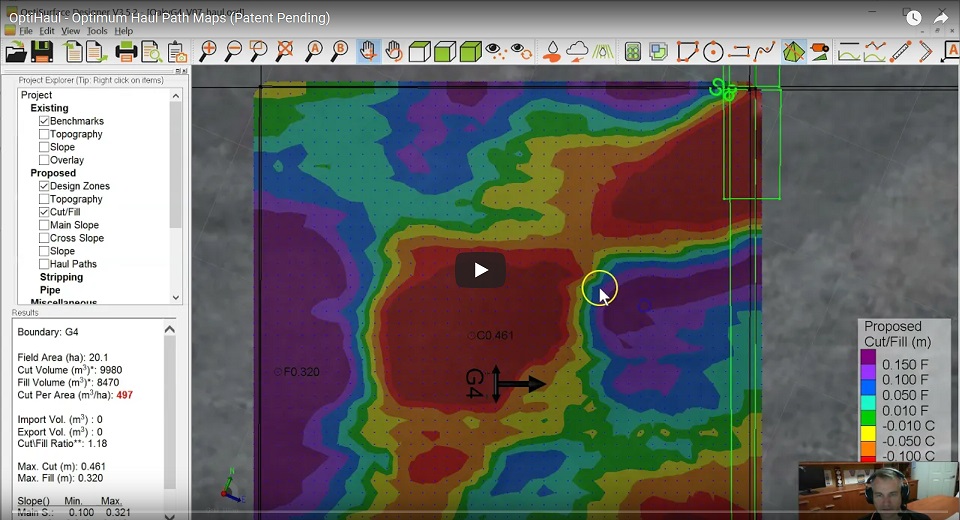The width and height of the screenshot is (960, 520).
Task: Enable the Existing Topography checkbox
Action: pos(44,134)
